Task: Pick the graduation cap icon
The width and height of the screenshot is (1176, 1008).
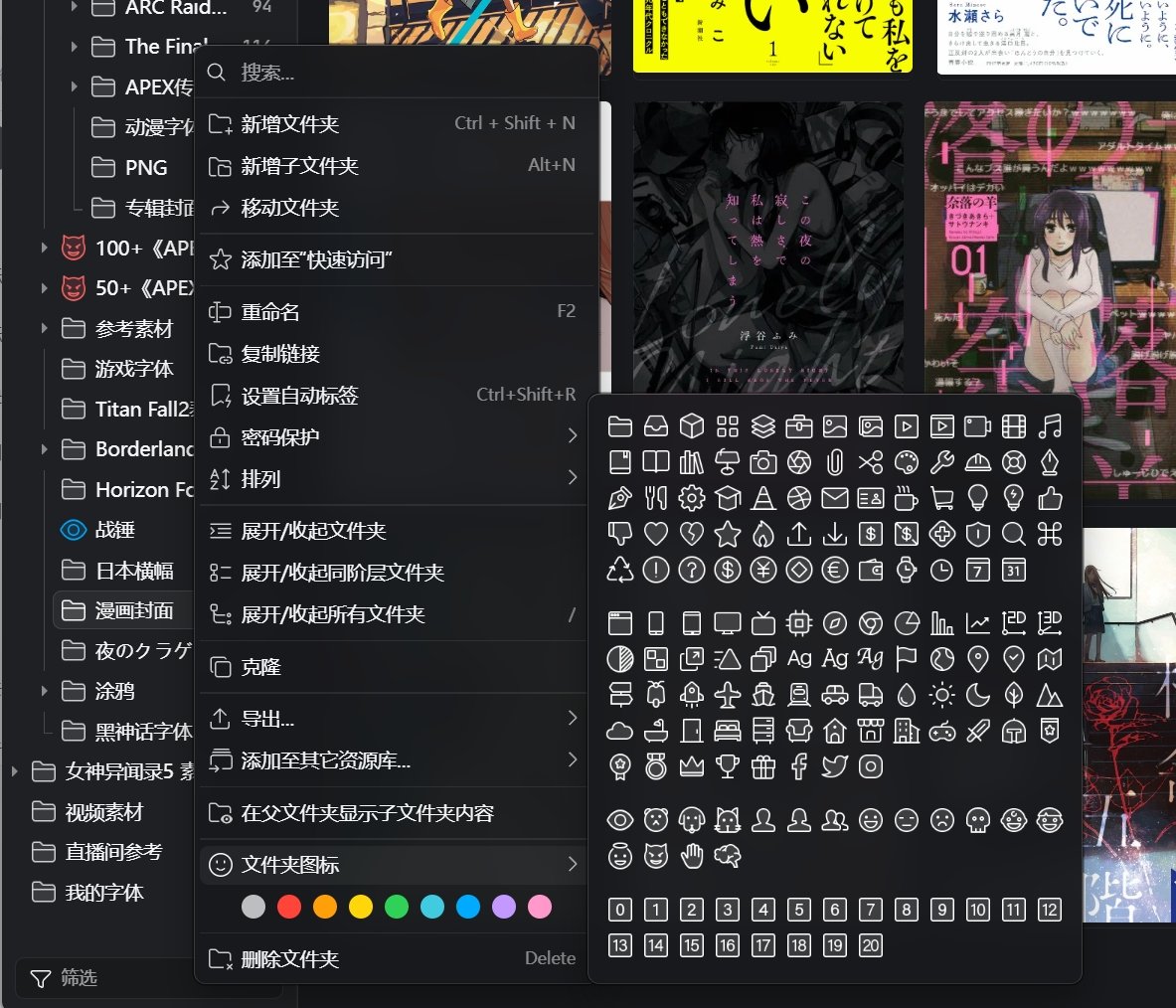Action: pyautogui.click(x=728, y=498)
